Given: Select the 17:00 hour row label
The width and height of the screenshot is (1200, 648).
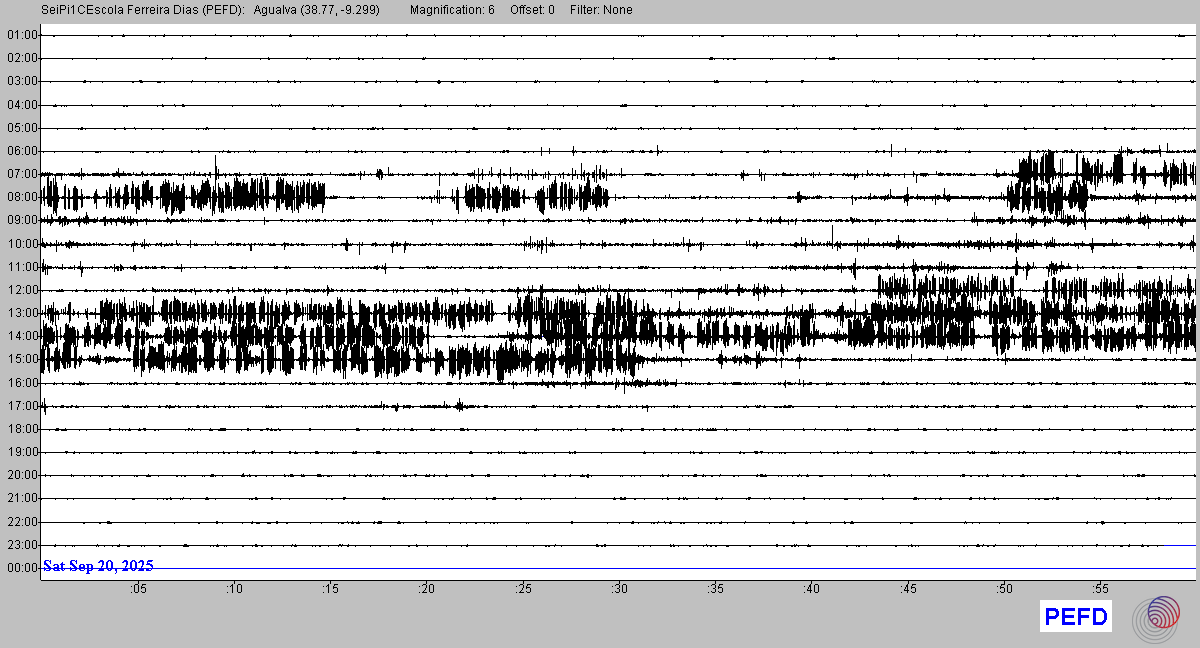Looking at the screenshot, I should coord(22,406).
